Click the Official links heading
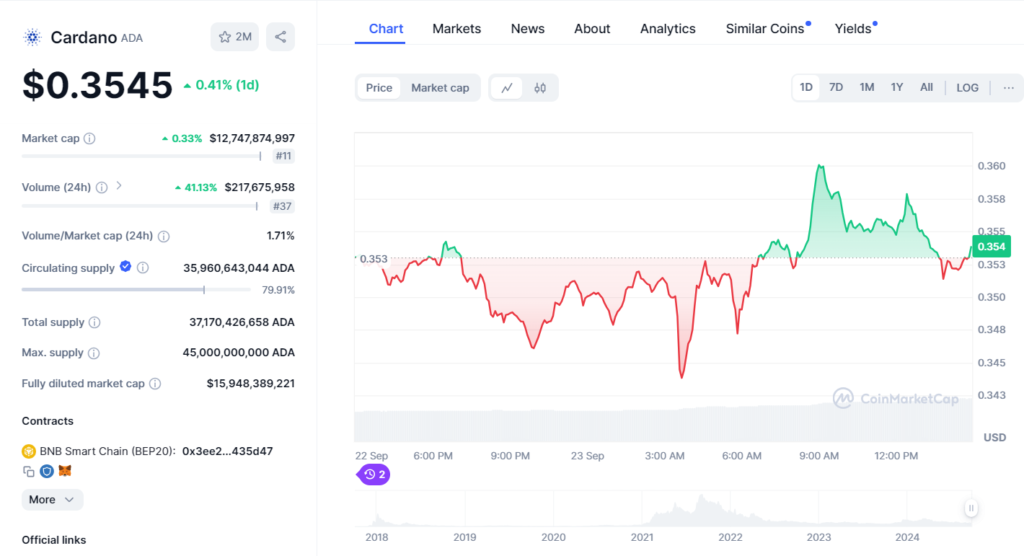 54,540
